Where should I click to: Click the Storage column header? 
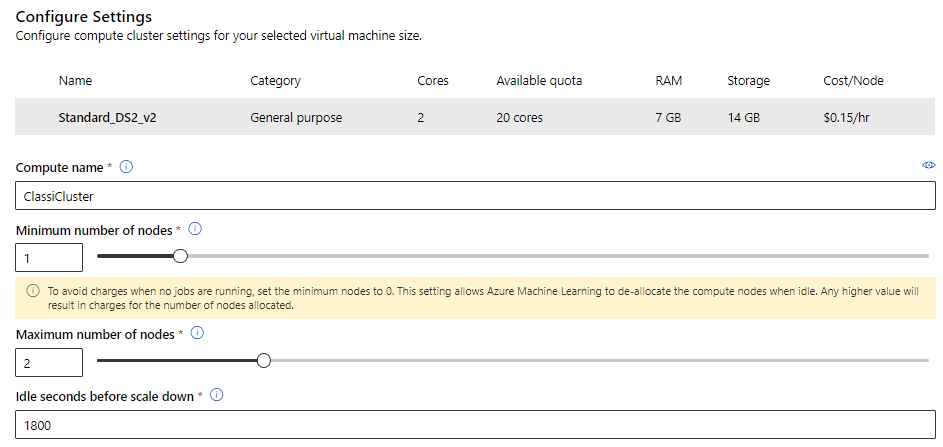click(748, 80)
